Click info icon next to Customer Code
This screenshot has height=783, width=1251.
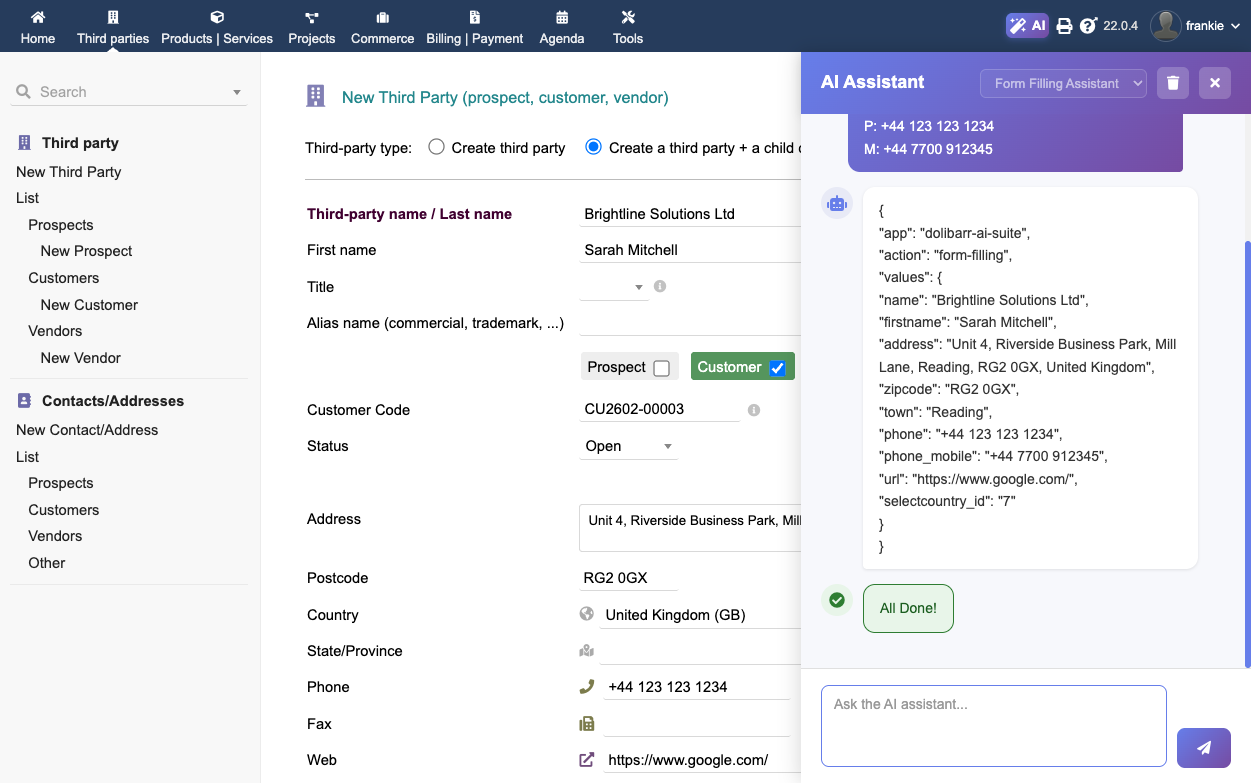tap(754, 410)
